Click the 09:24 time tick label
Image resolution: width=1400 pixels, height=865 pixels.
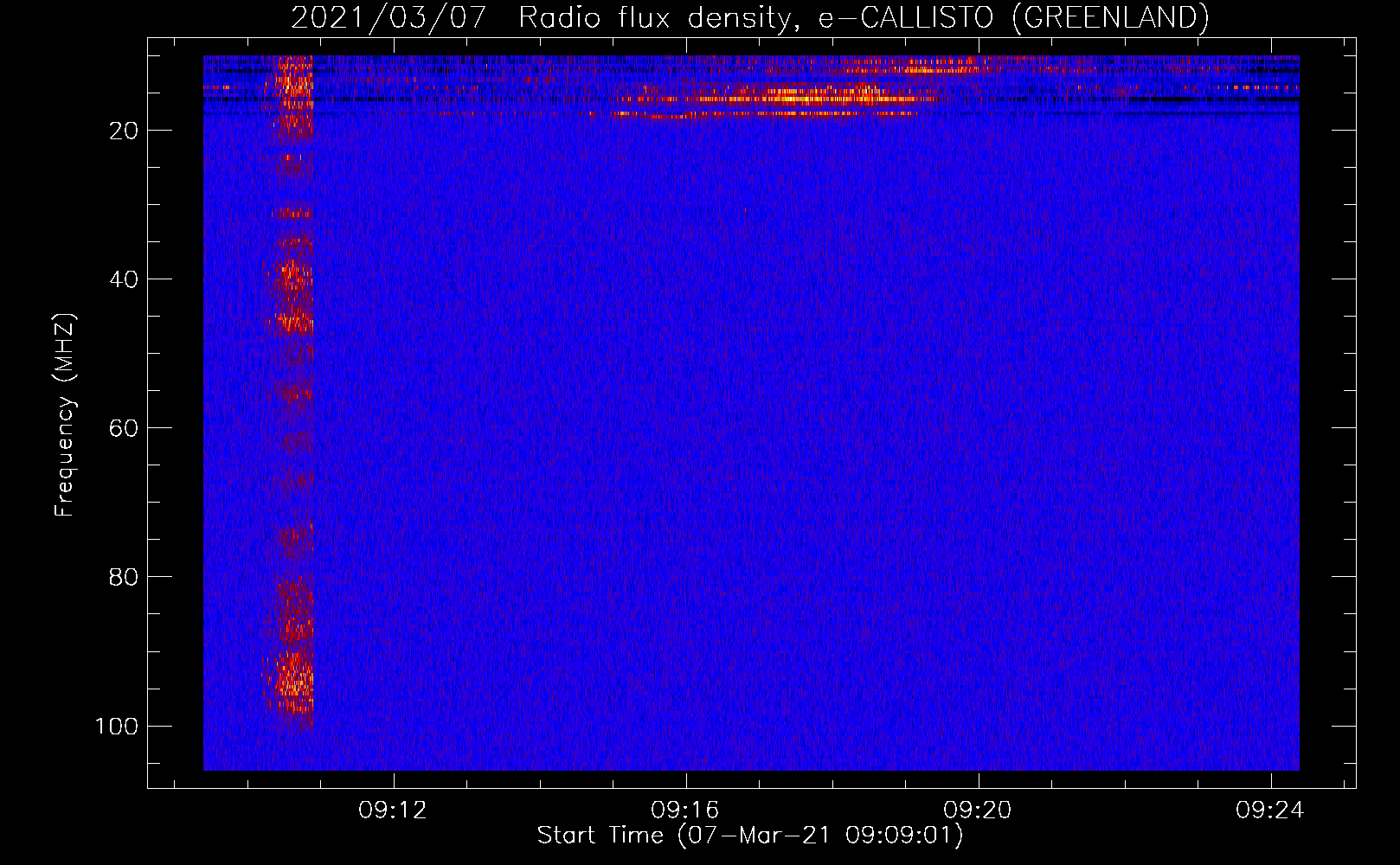click(1271, 811)
